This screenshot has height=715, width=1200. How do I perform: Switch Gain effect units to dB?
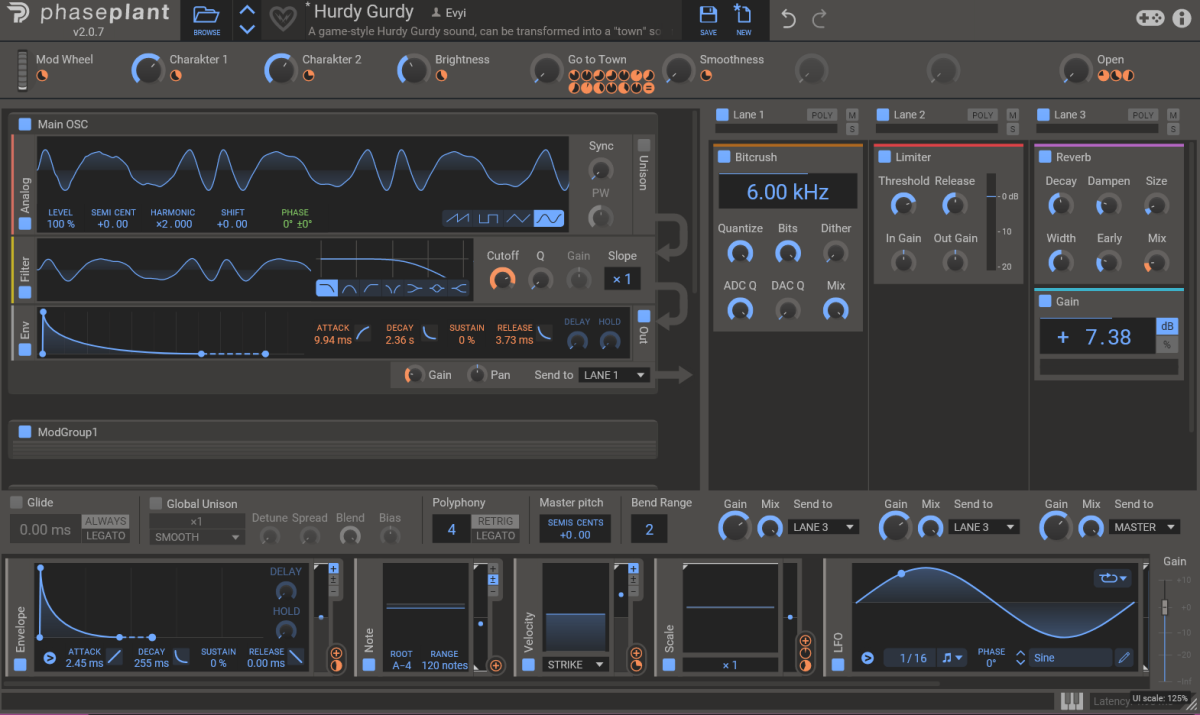pos(1167,327)
